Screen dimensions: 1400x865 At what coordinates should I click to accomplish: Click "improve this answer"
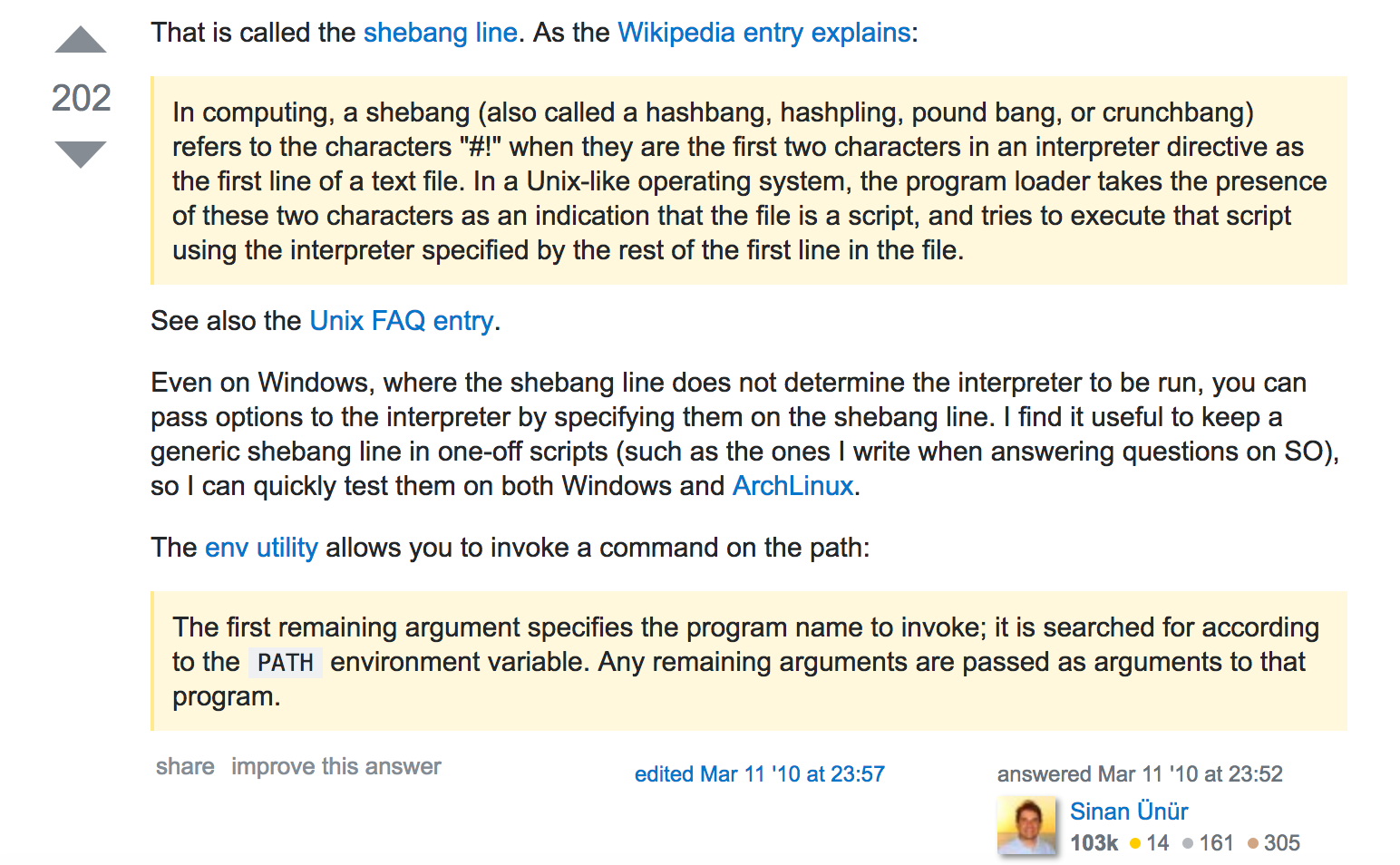coord(335,766)
